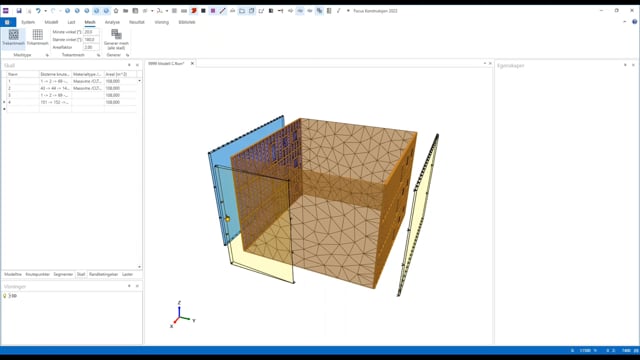Switch to the Knutepunkter bottom tab

click(x=38, y=274)
